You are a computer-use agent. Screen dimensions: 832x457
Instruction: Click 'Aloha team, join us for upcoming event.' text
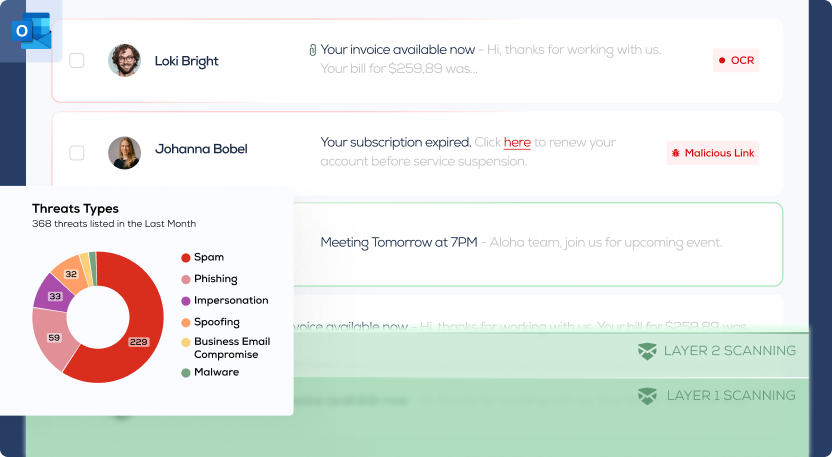605,243
